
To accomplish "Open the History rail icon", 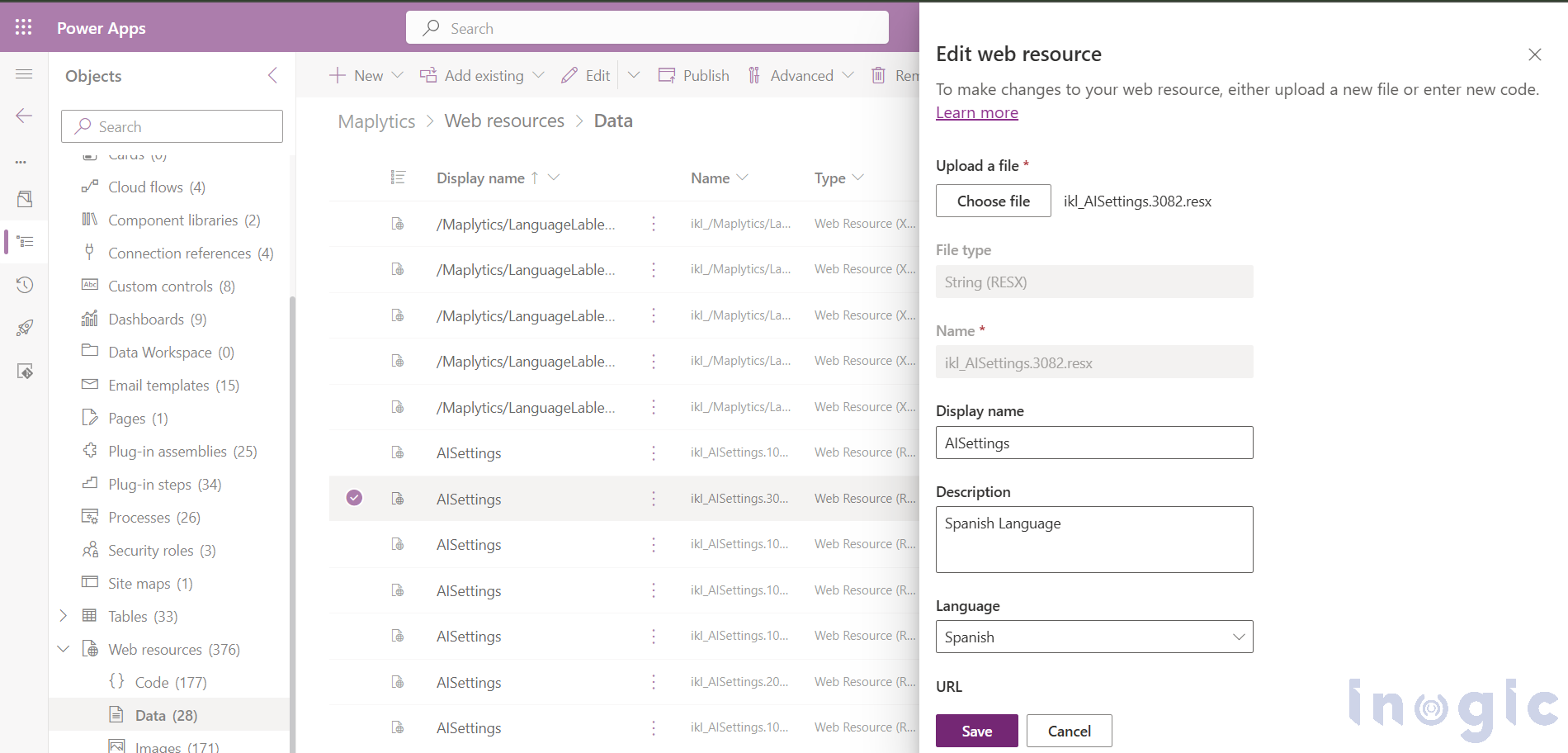I will point(25,285).
